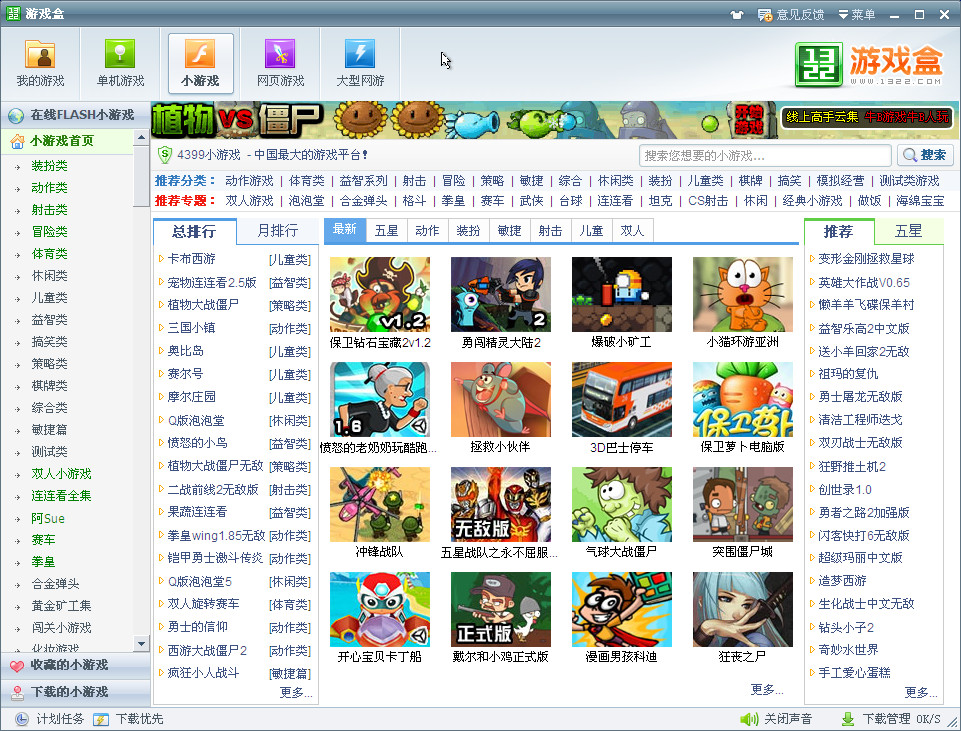Viewport: 961px width, 731px height.
Task: Open game 爆破小矿工 thumbnail
Action: [621, 295]
